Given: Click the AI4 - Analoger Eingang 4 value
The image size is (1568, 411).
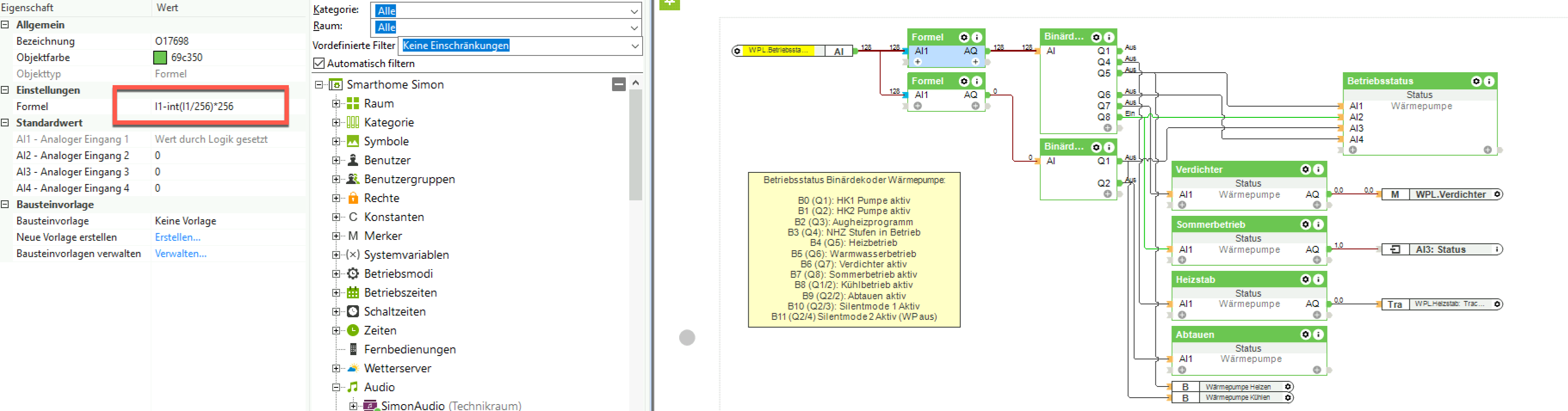Looking at the screenshot, I should click(x=157, y=188).
